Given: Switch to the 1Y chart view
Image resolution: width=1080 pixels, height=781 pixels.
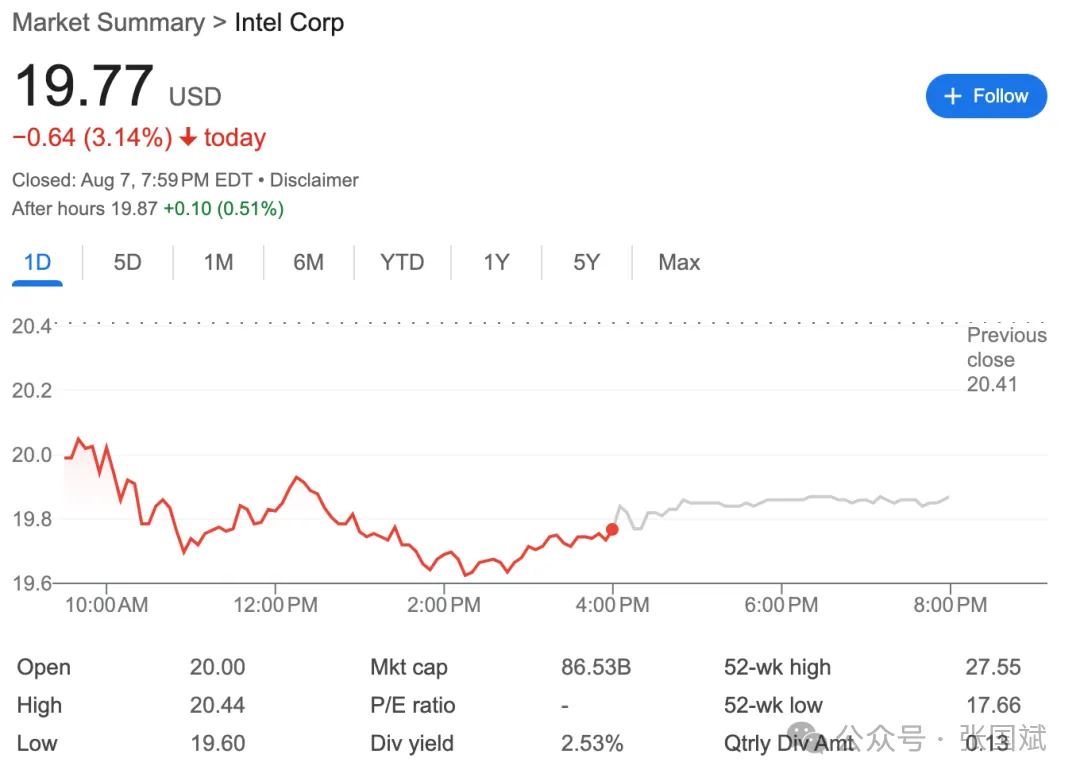Looking at the screenshot, I should click(x=496, y=263).
